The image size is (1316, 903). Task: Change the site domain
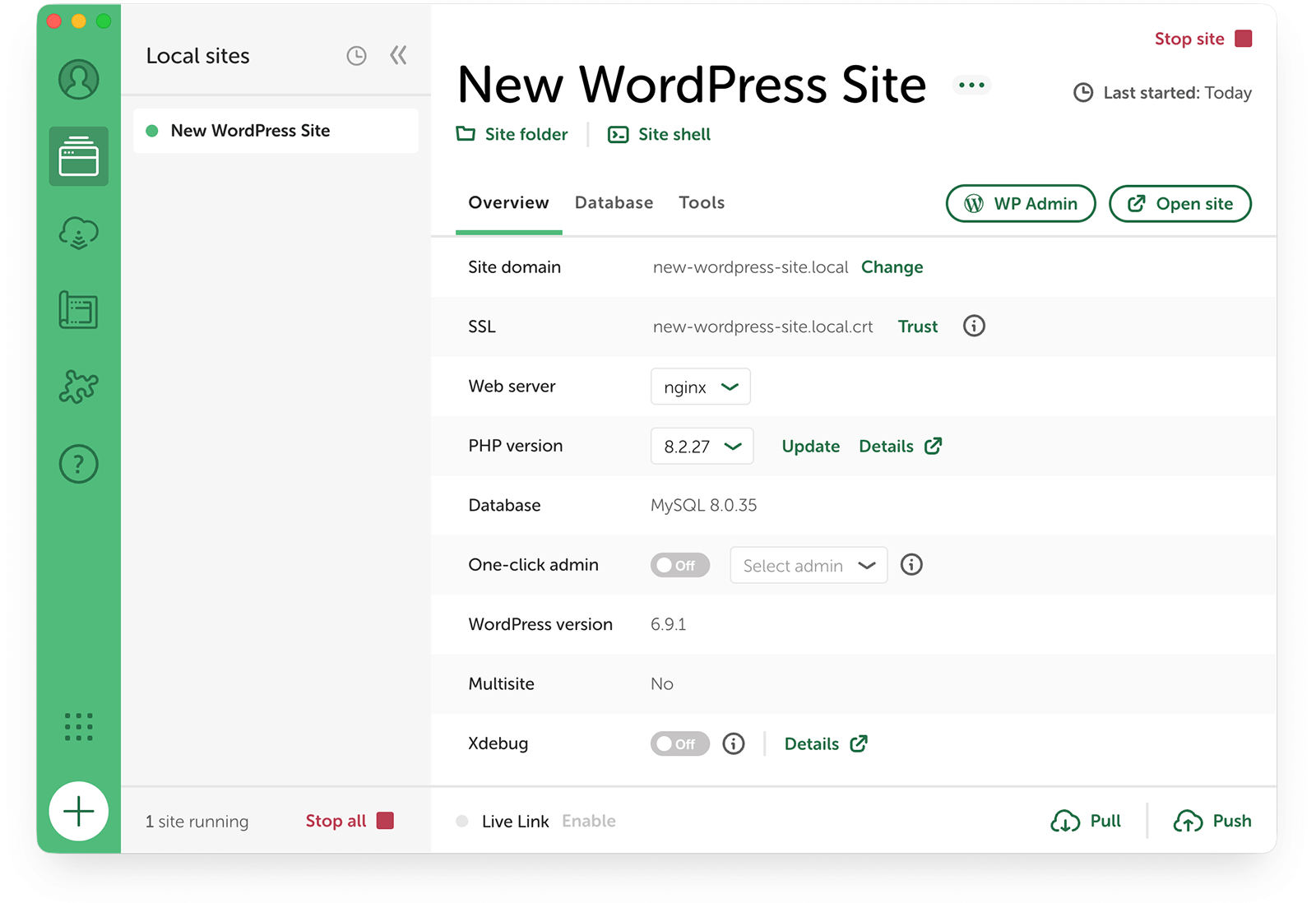coord(892,267)
